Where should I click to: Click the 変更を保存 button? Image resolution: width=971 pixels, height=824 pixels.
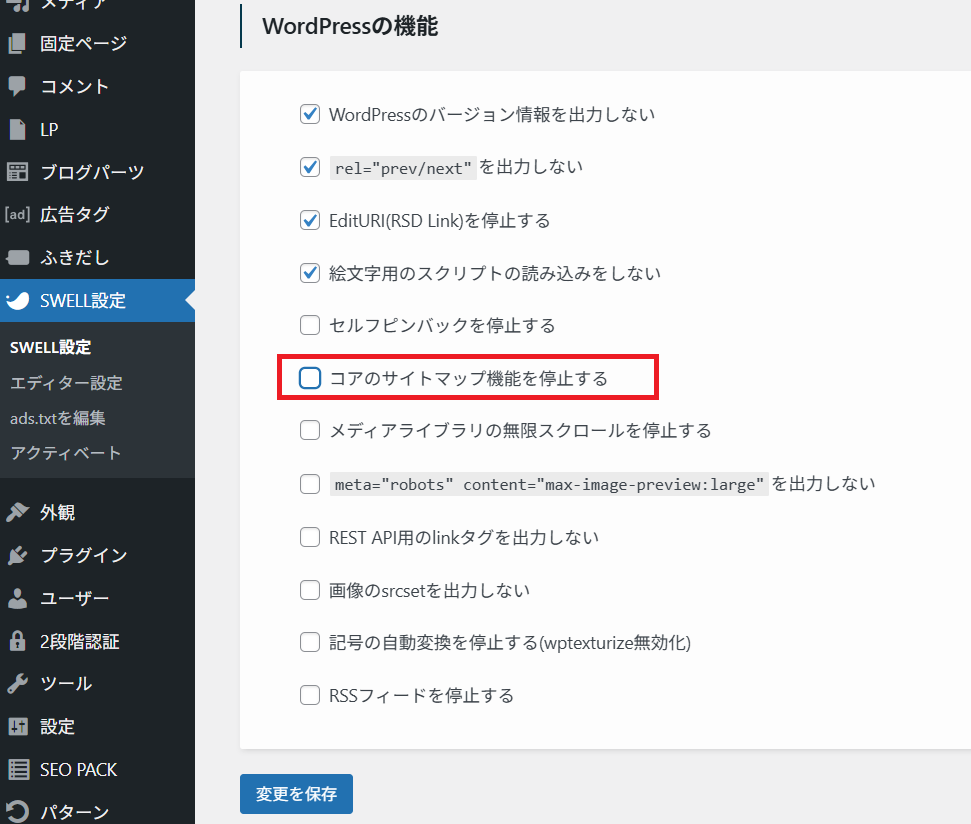click(296, 794)
